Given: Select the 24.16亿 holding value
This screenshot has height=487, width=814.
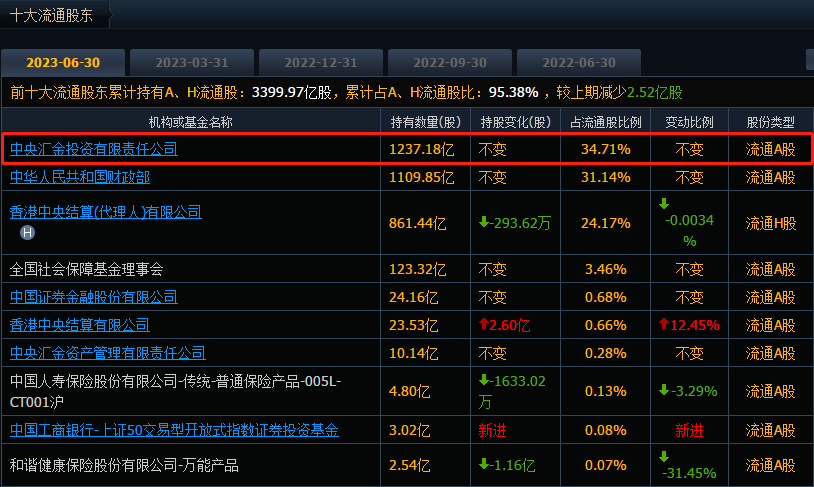Looking at the screenshot, I should pyautogui.click(x=414, y=297).
